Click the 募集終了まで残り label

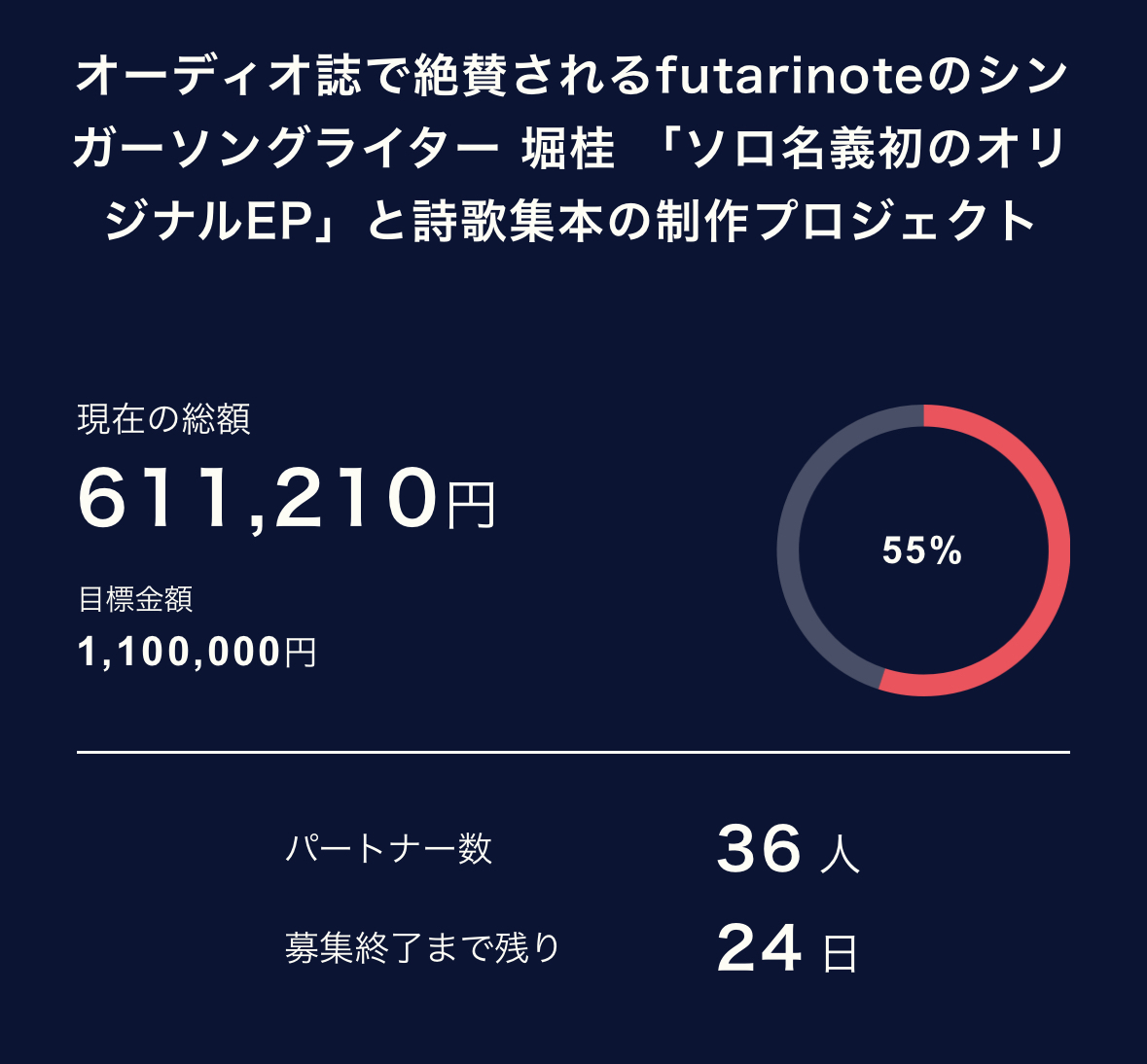(423, 947)
